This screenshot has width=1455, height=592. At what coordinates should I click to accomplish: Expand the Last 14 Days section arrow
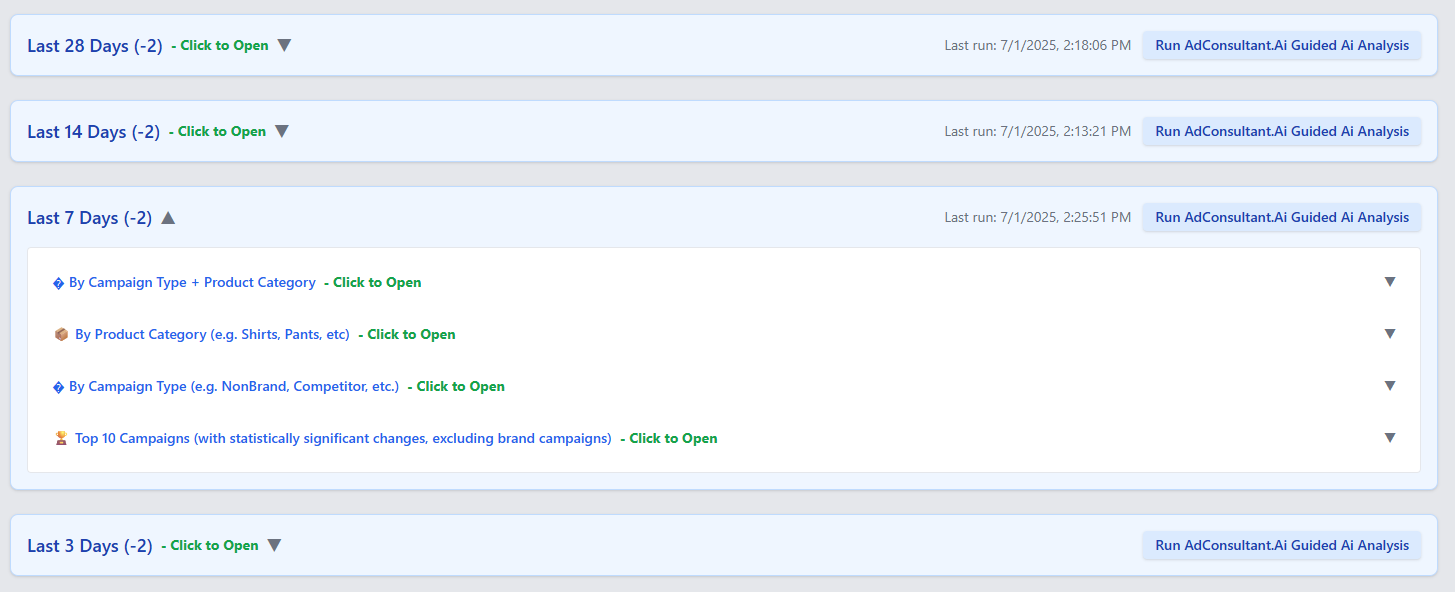[x=282, y=131]
